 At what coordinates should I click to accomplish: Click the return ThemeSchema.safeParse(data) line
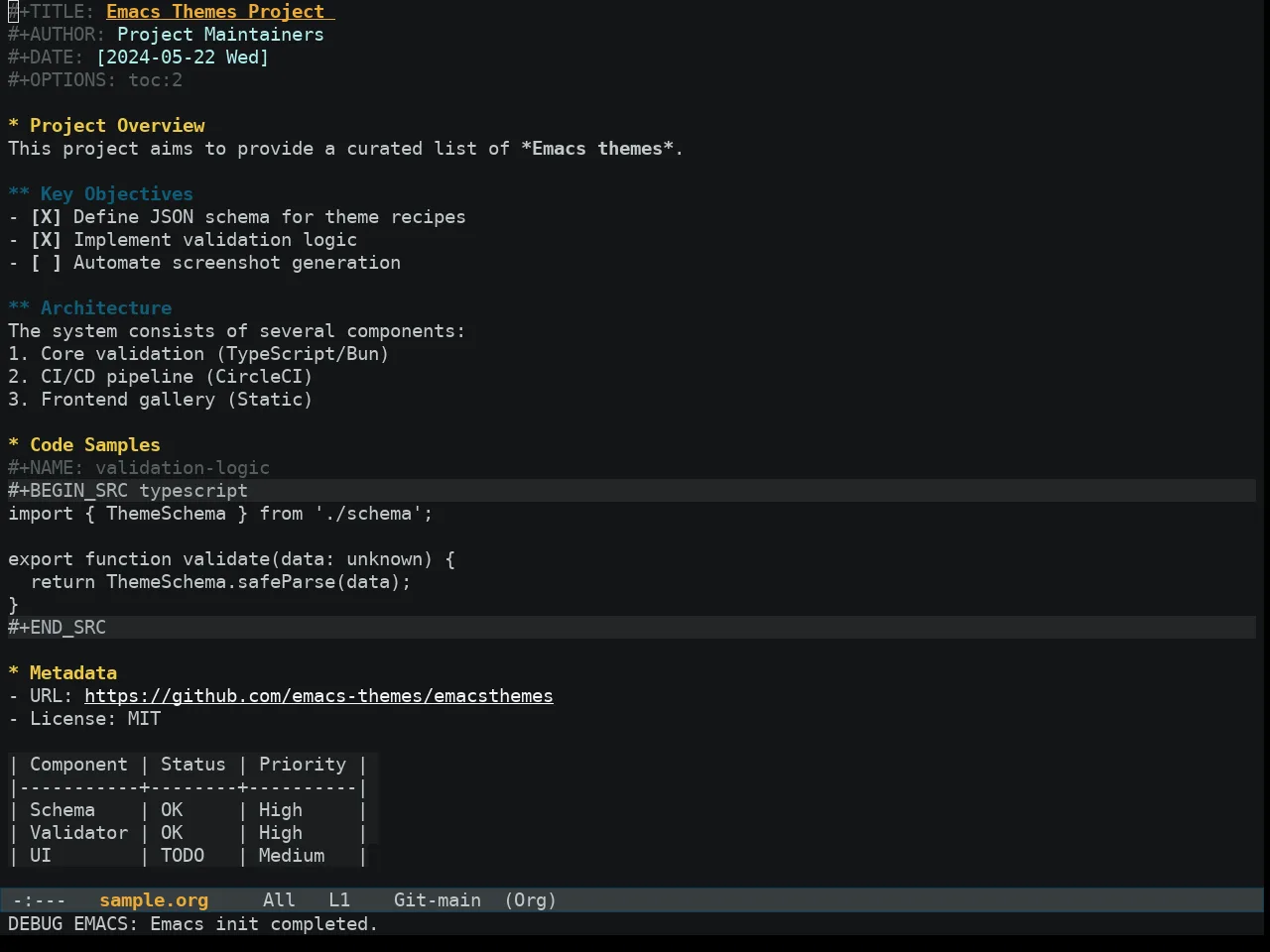pyautogui.click(x=220, y=582)
